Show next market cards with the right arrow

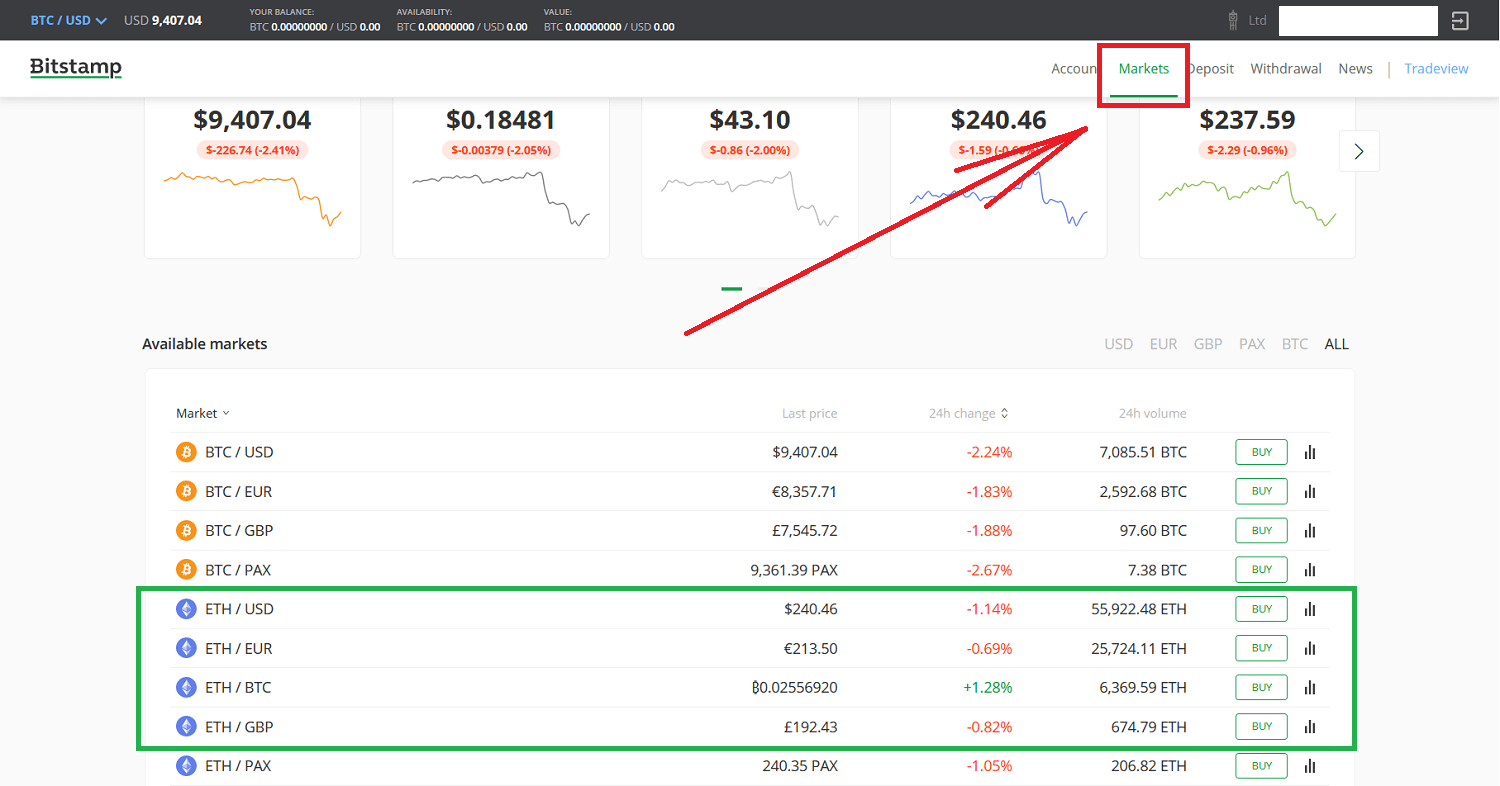(1359, 151)
